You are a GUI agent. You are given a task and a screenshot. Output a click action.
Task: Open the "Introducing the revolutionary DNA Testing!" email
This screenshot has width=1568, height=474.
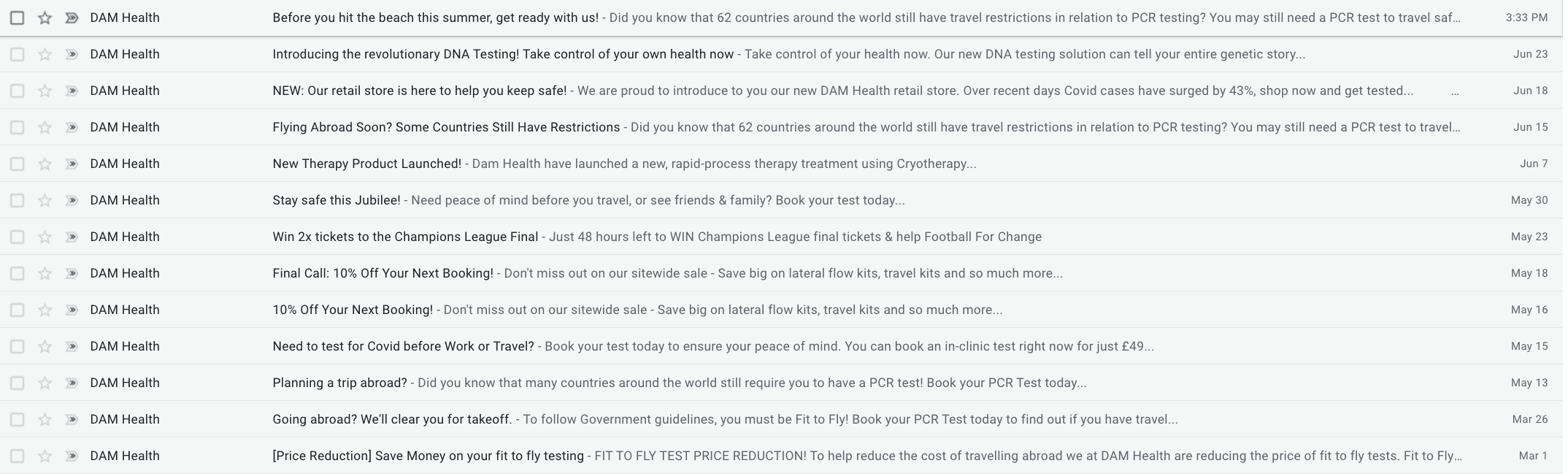tap(504, 54)
